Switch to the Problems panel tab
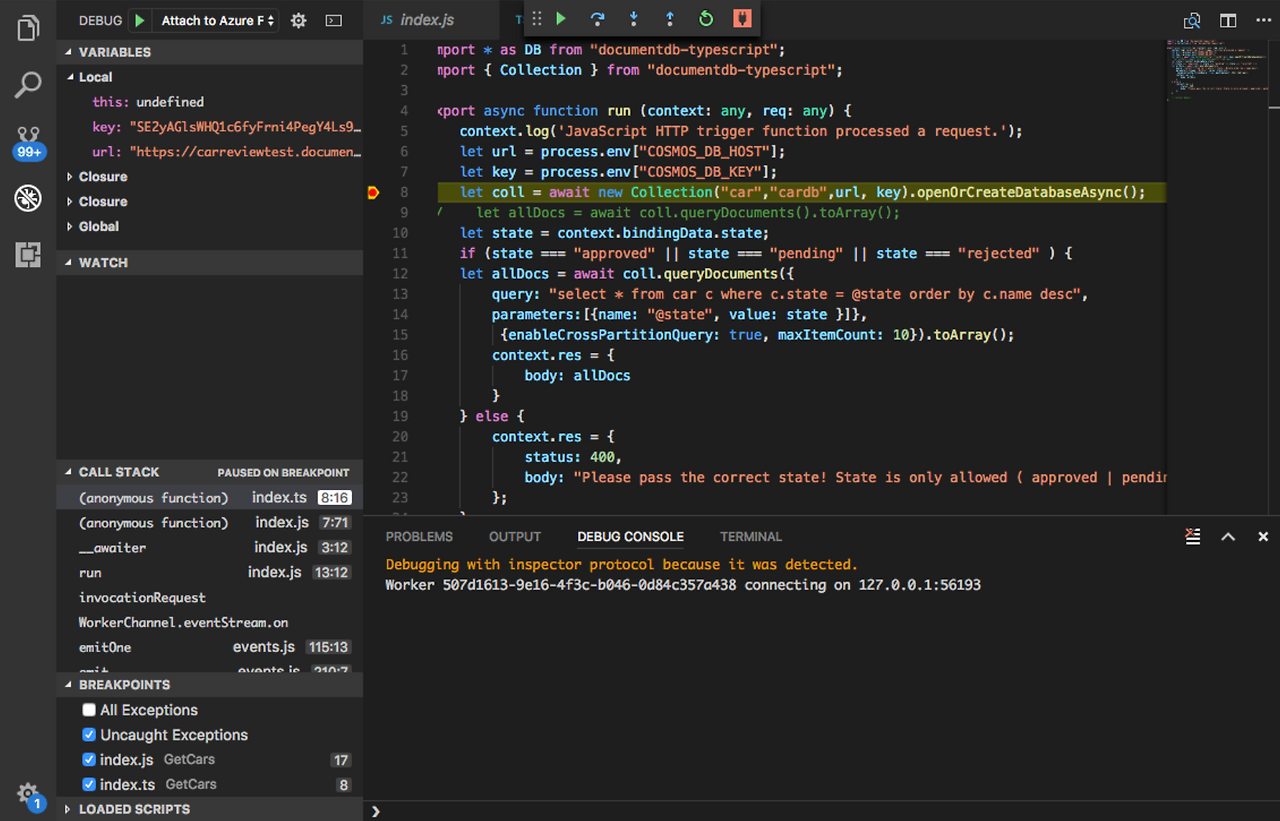This screenshot has height=821, width=1280. coord(418,537)
